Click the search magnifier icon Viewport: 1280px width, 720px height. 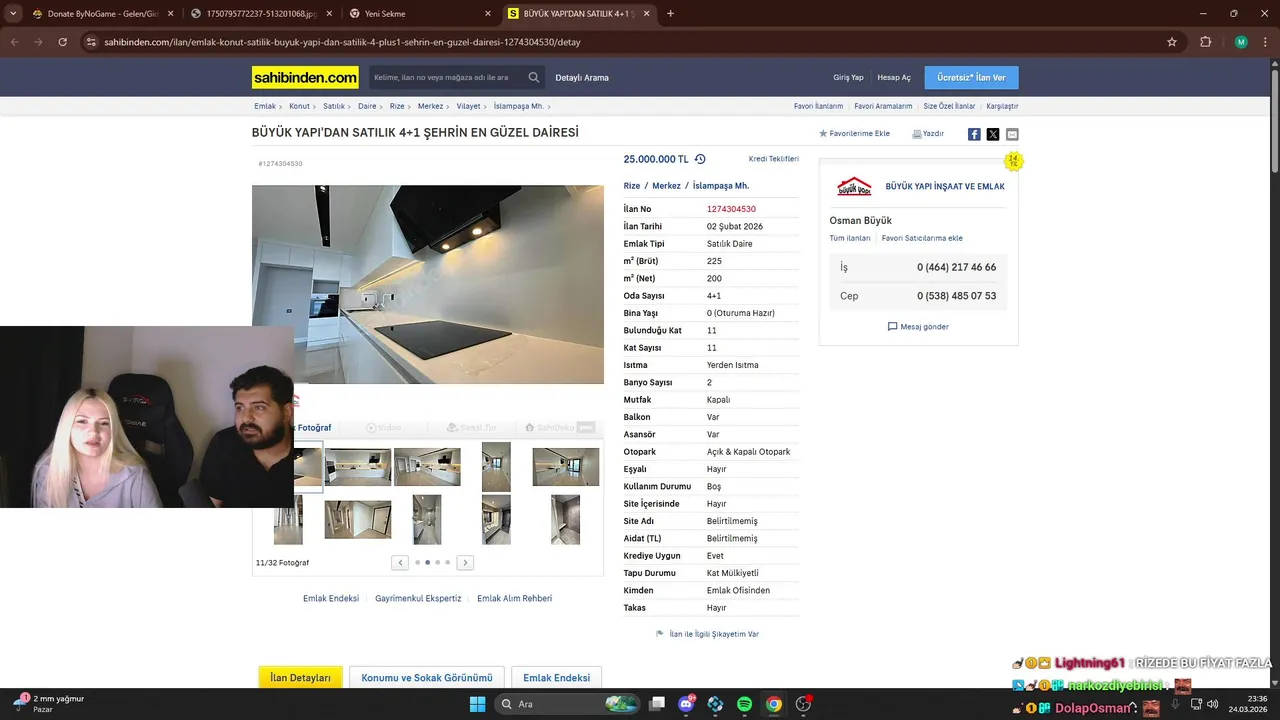coord(534,77)
